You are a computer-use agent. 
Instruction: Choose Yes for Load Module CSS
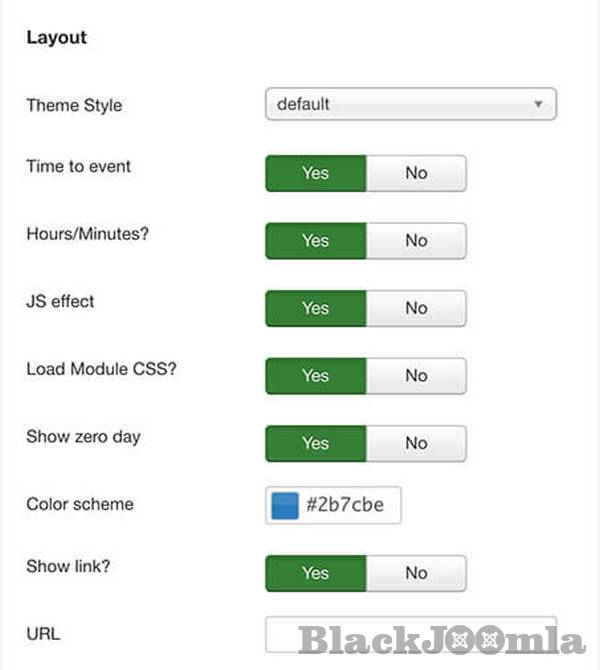[x=316, y=376]
